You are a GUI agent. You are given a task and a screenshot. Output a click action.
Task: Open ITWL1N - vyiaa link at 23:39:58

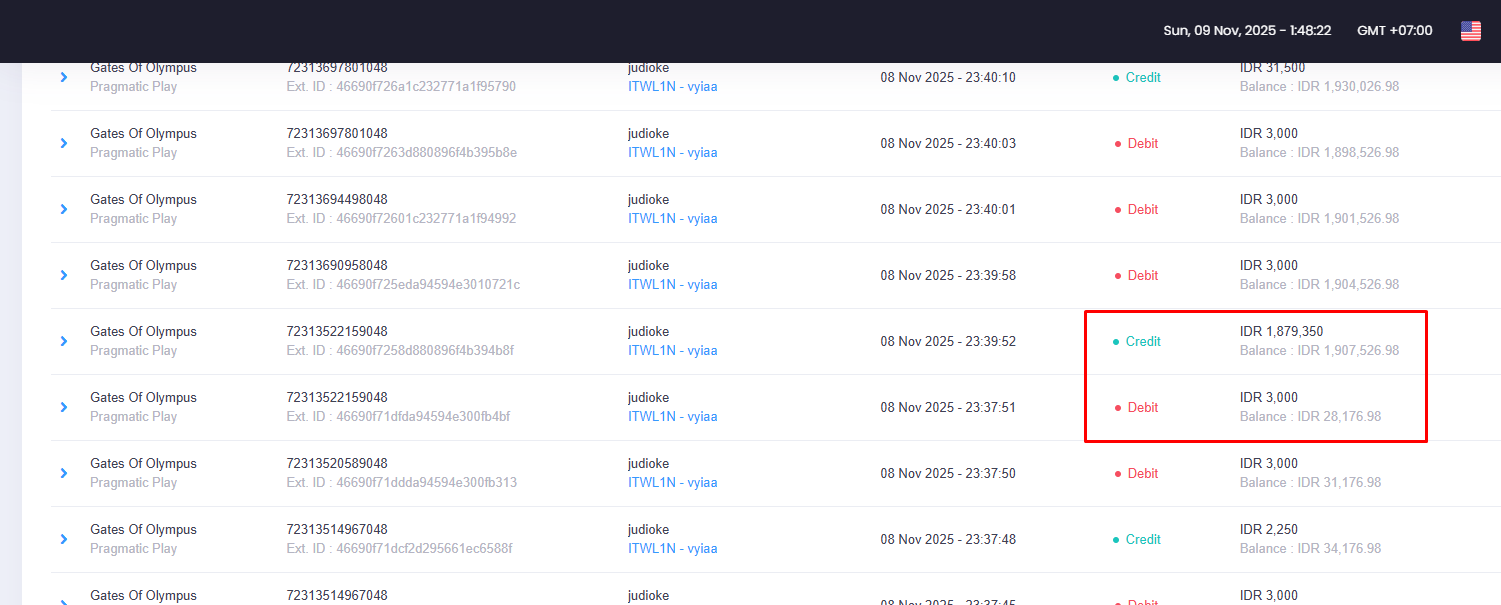[672, 285]
